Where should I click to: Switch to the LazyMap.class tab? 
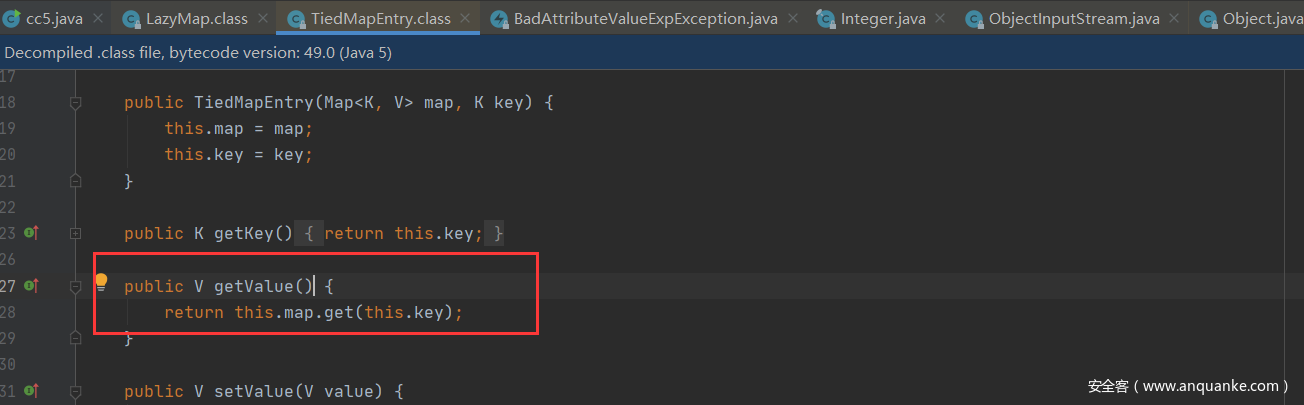[197, 18]
